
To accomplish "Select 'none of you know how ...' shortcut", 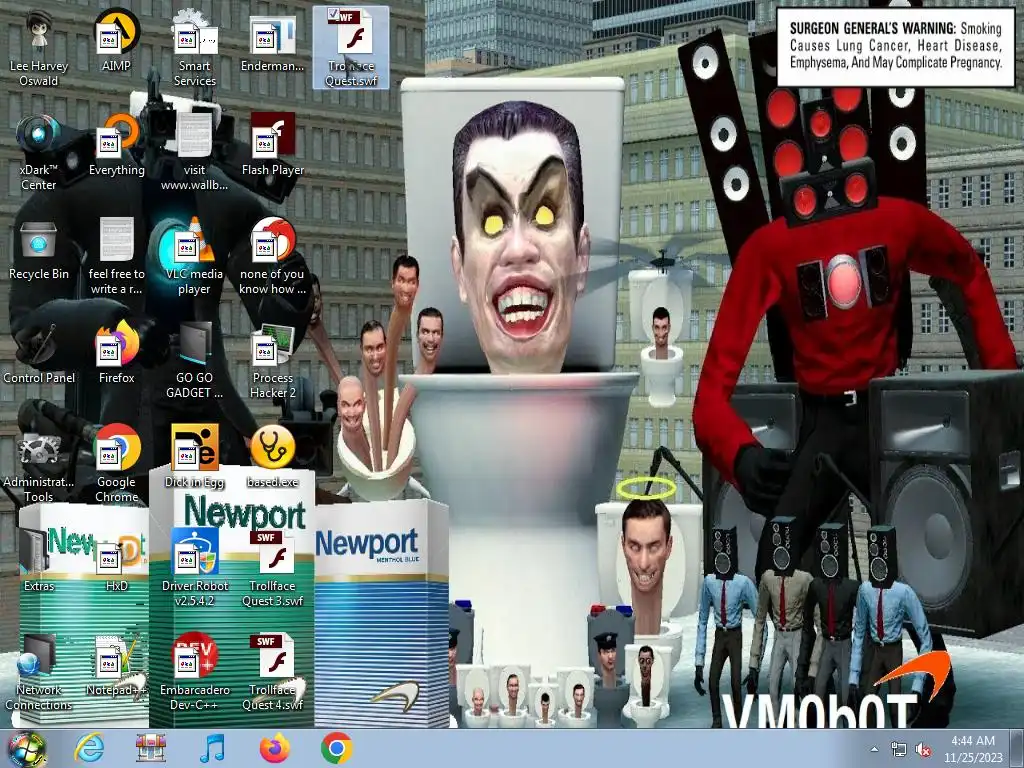I will tap(272, 257).
